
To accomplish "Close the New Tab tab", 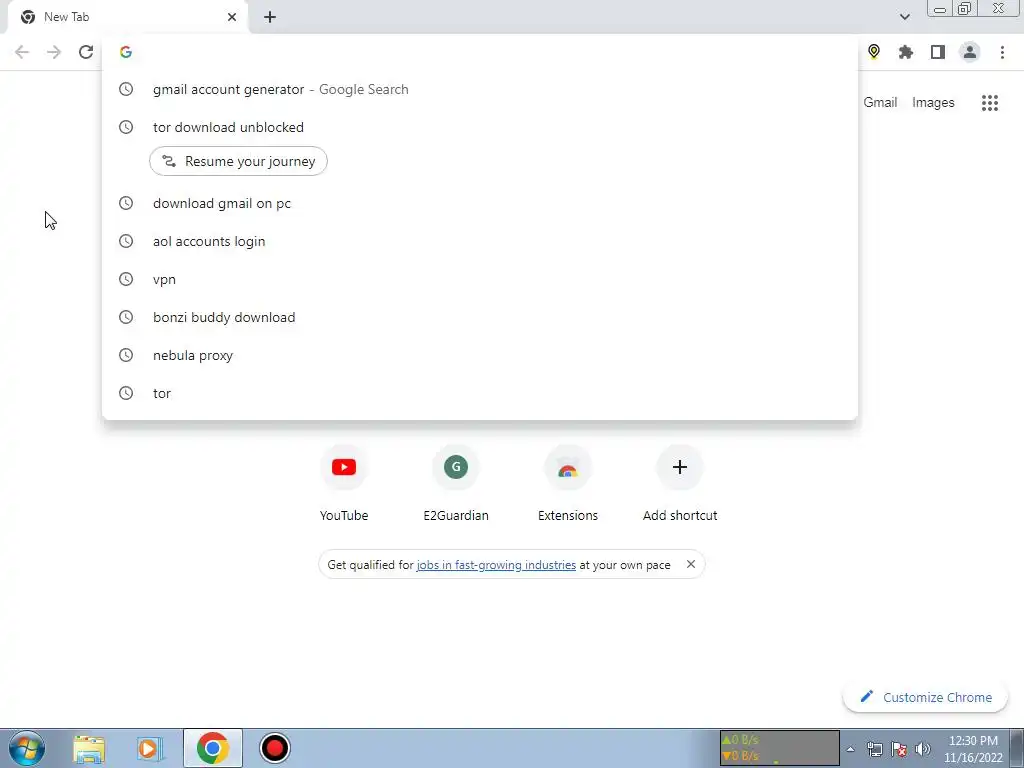I will tap(232, 17).
